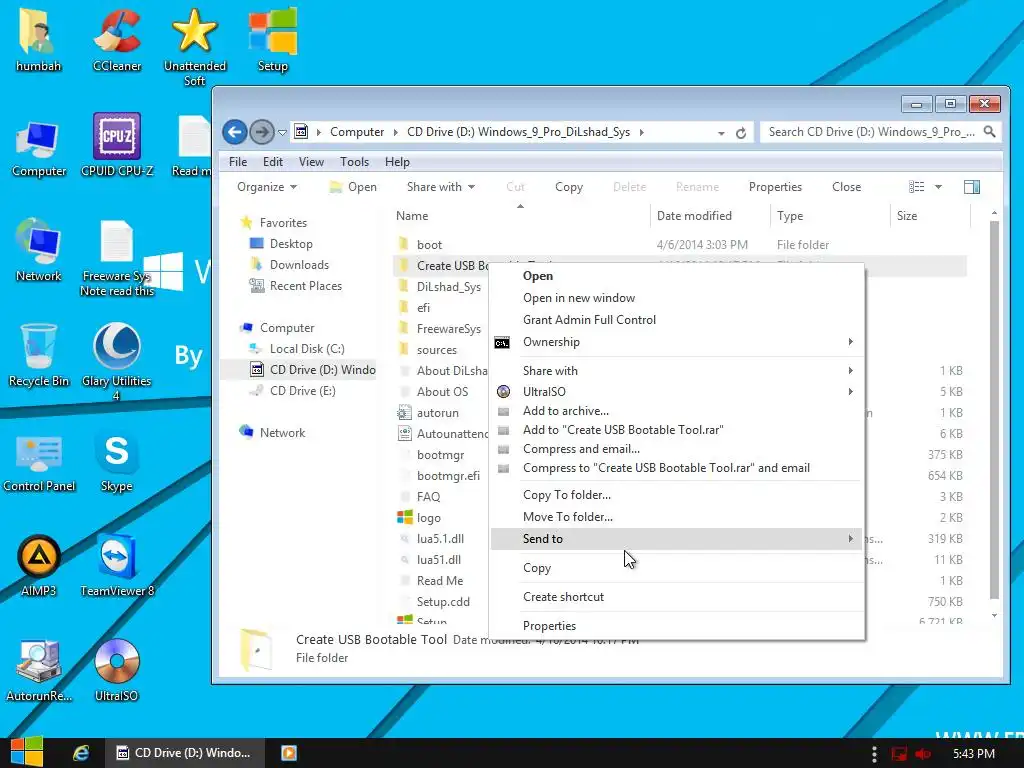Choose Properties at context menu bottom

pyautogui.click(x=676, y=626)
